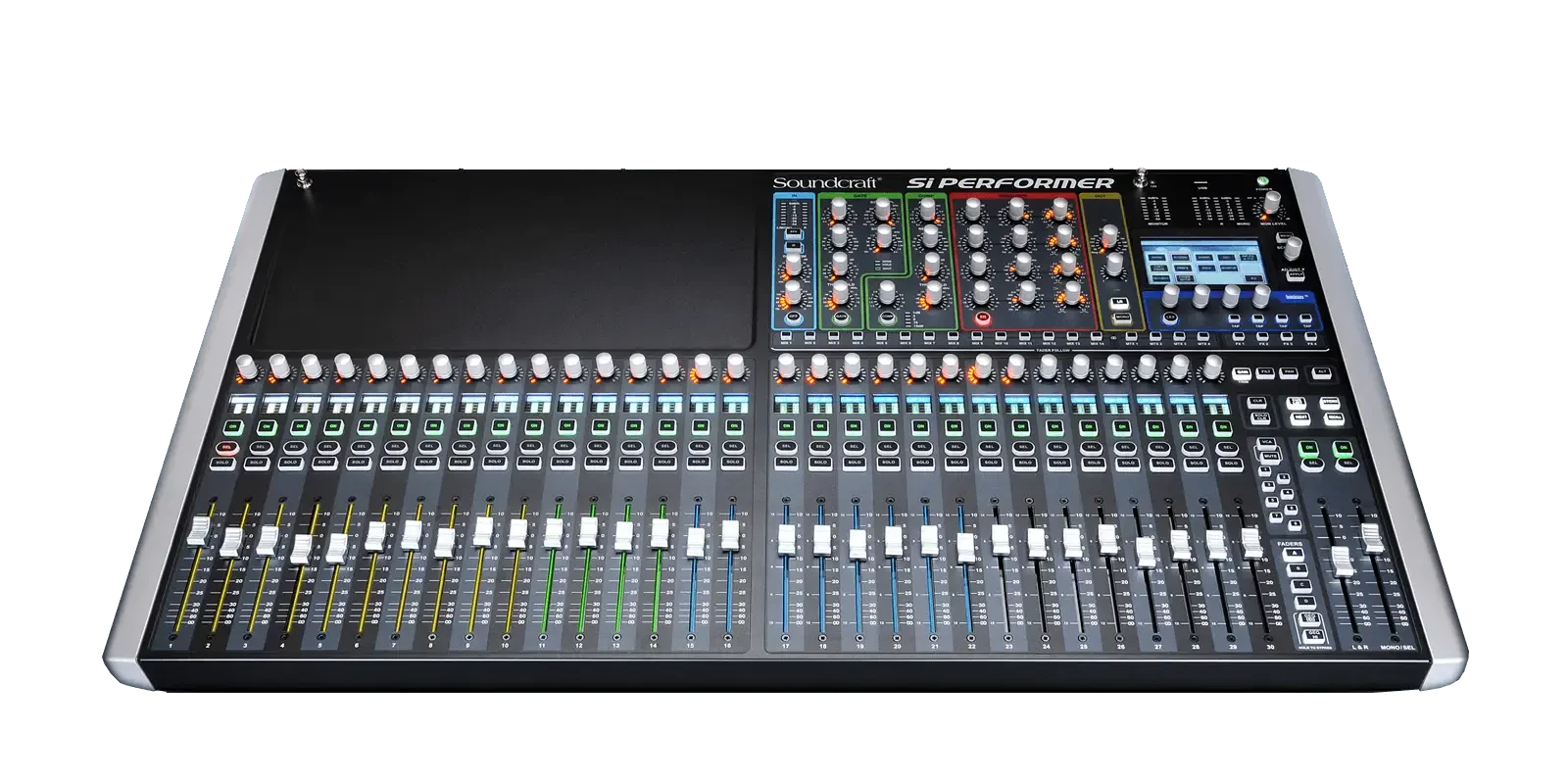
Task: Toggle the ON button of channel 8
Action: pos(467,426)
